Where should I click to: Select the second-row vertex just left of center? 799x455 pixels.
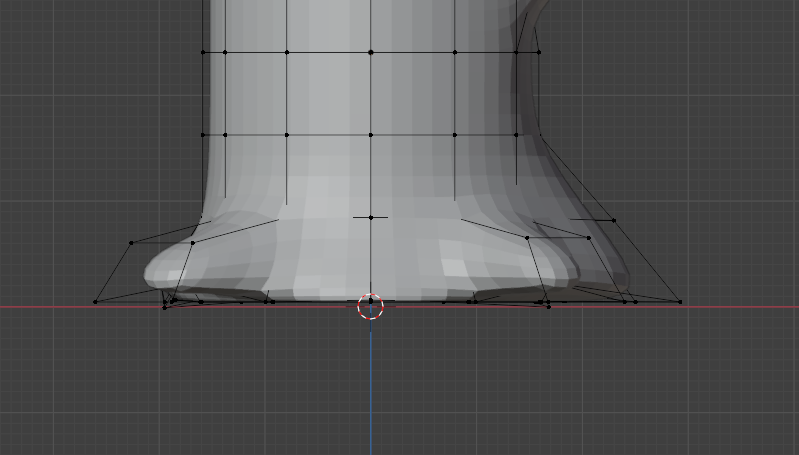point(287,134)
